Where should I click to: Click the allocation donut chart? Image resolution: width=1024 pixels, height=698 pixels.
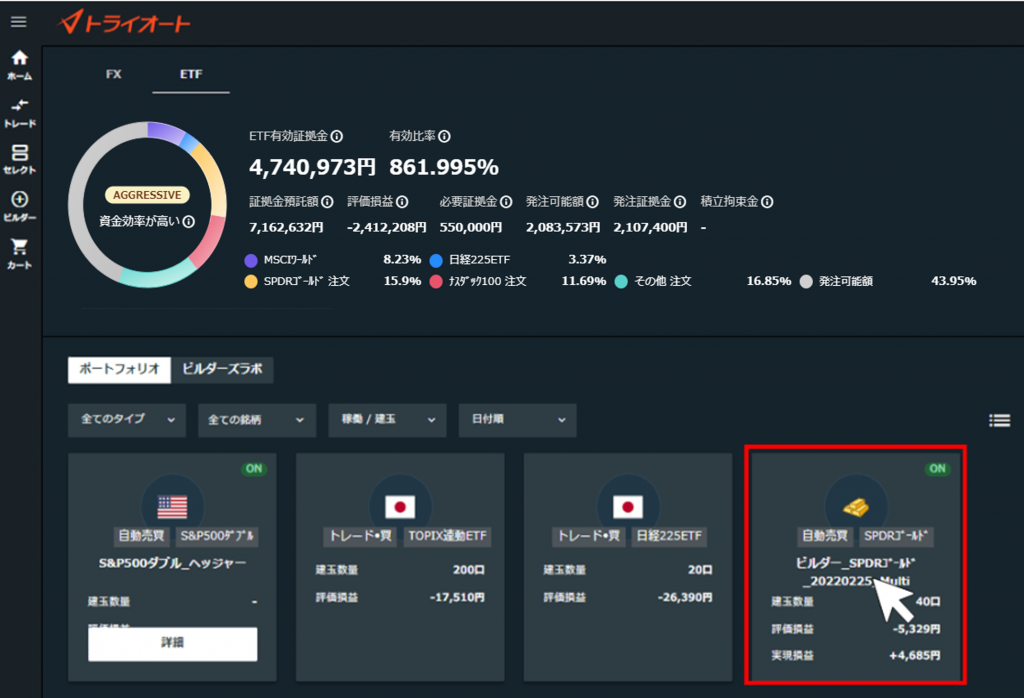pos(147,204)
